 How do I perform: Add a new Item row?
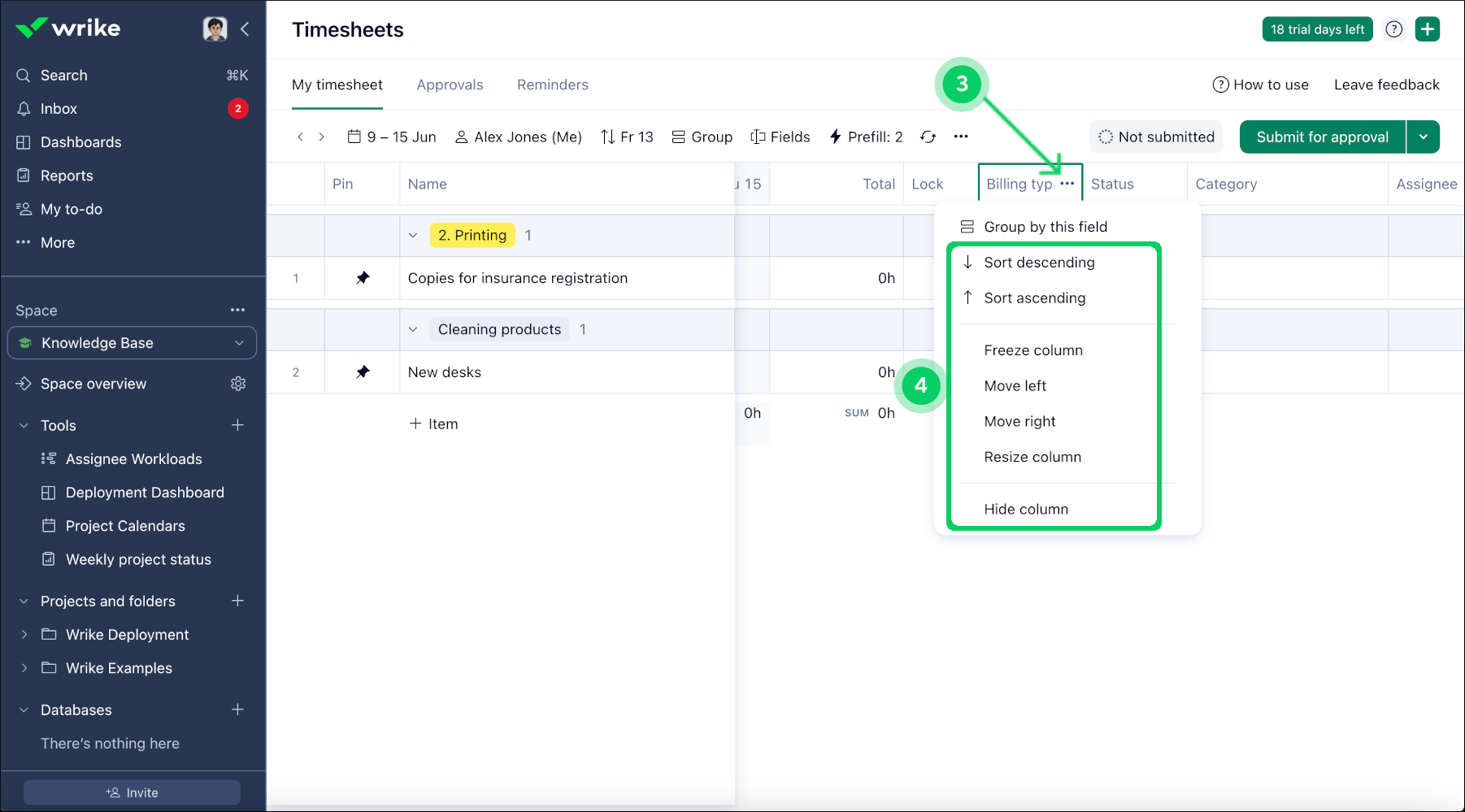coord(434,424)
